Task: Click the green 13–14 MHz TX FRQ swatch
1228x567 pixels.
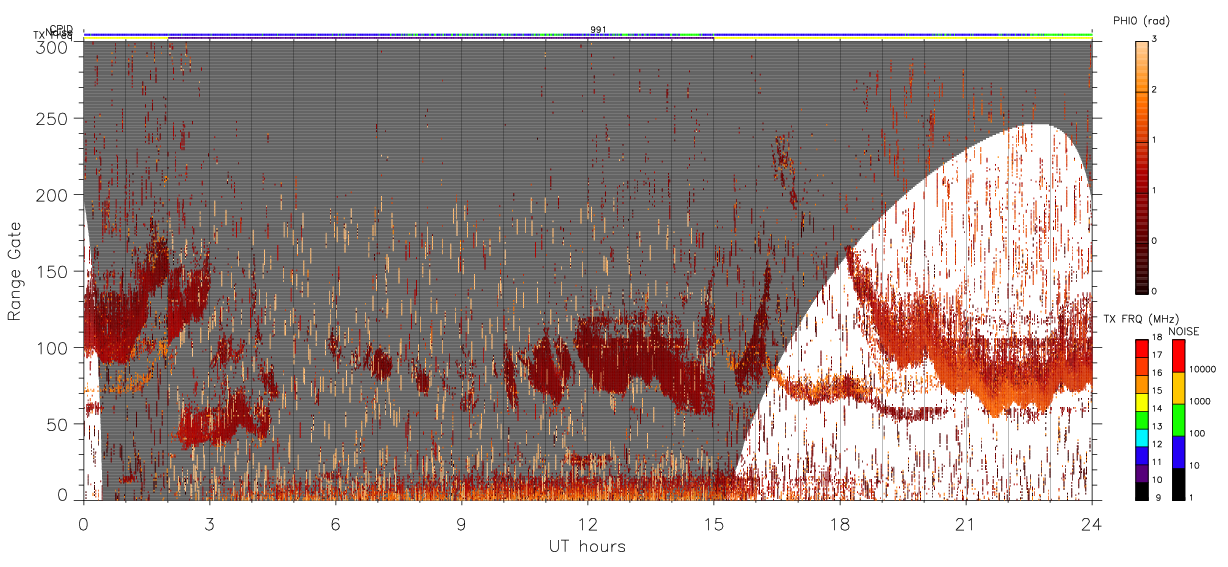Action: pos(1141,420)
